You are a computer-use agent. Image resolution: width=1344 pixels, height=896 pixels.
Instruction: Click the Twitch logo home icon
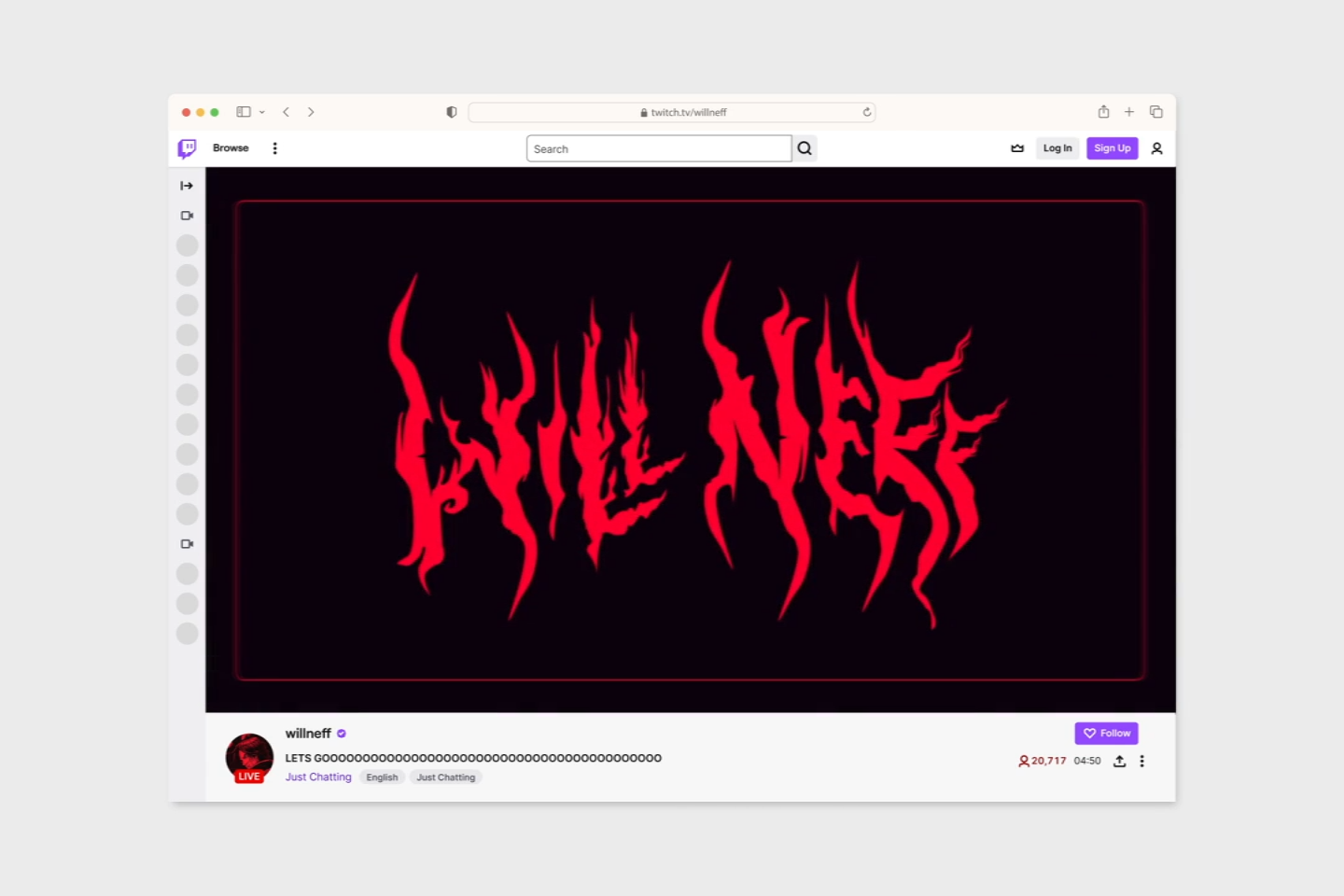[187, 148]
